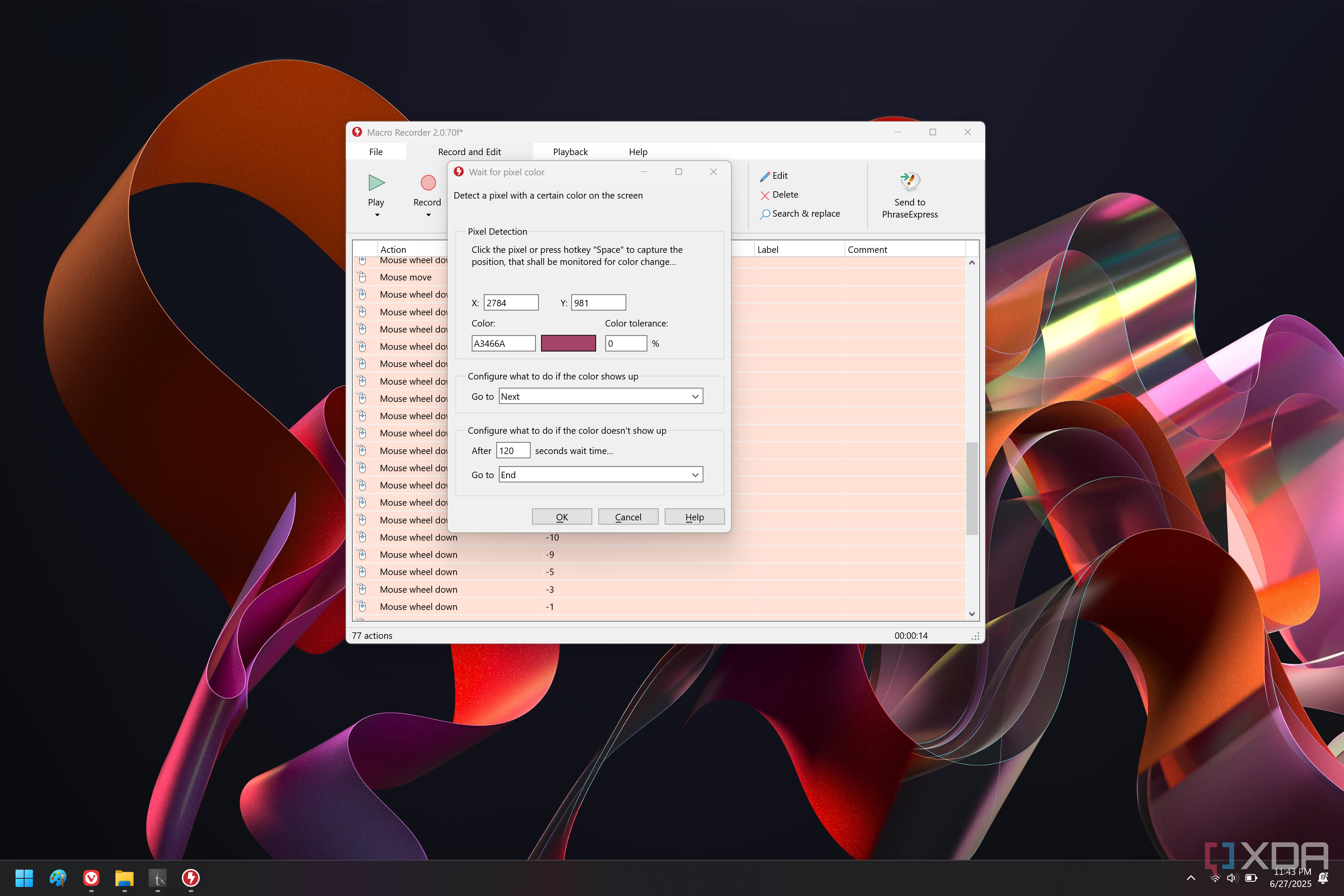The image size is (1344, 896).
Task: Click the red Record circle icon
Action: [428, 183]
